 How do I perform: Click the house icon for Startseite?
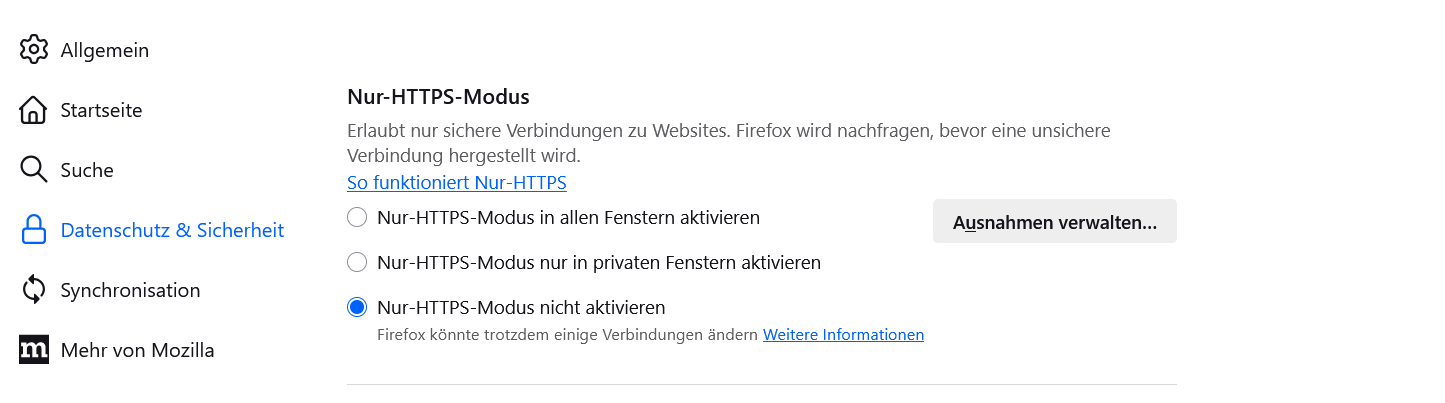coord(34,110)
